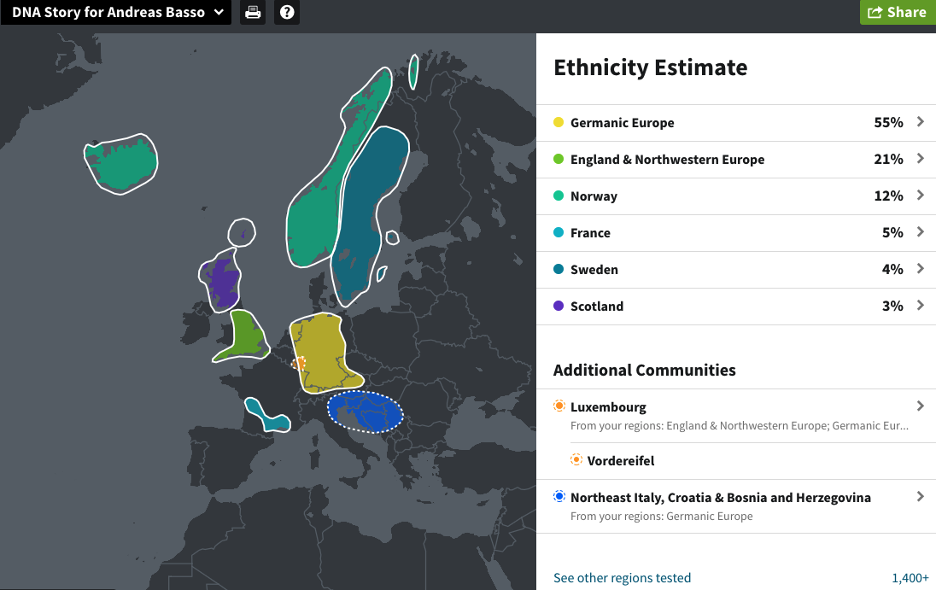Expand the Sweden row chevron

(x=920, y=269)
